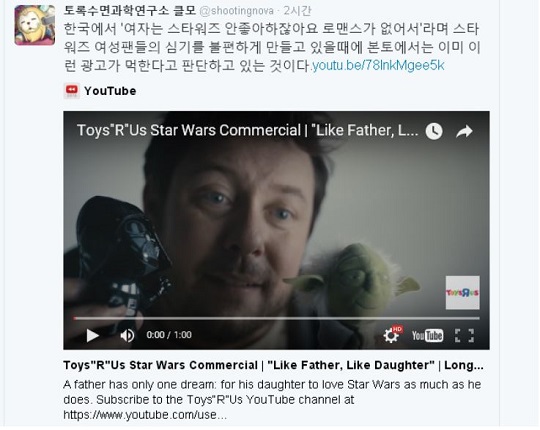Mute the video with the speaker icon

[127, 335]
